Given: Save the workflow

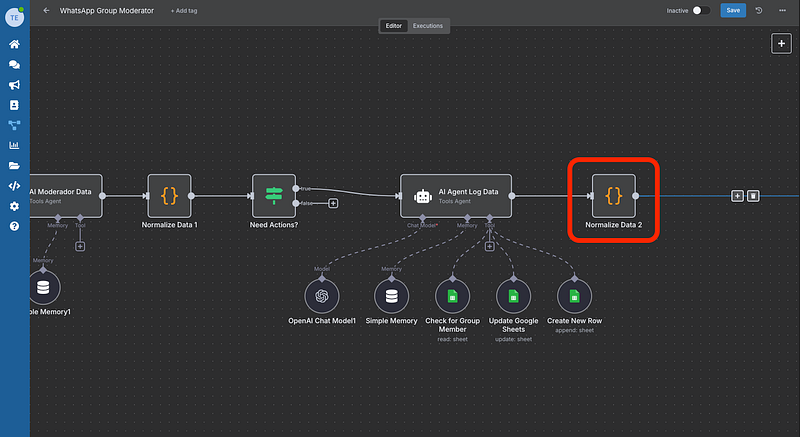Looking at the screenshot, I should point(733,10).
